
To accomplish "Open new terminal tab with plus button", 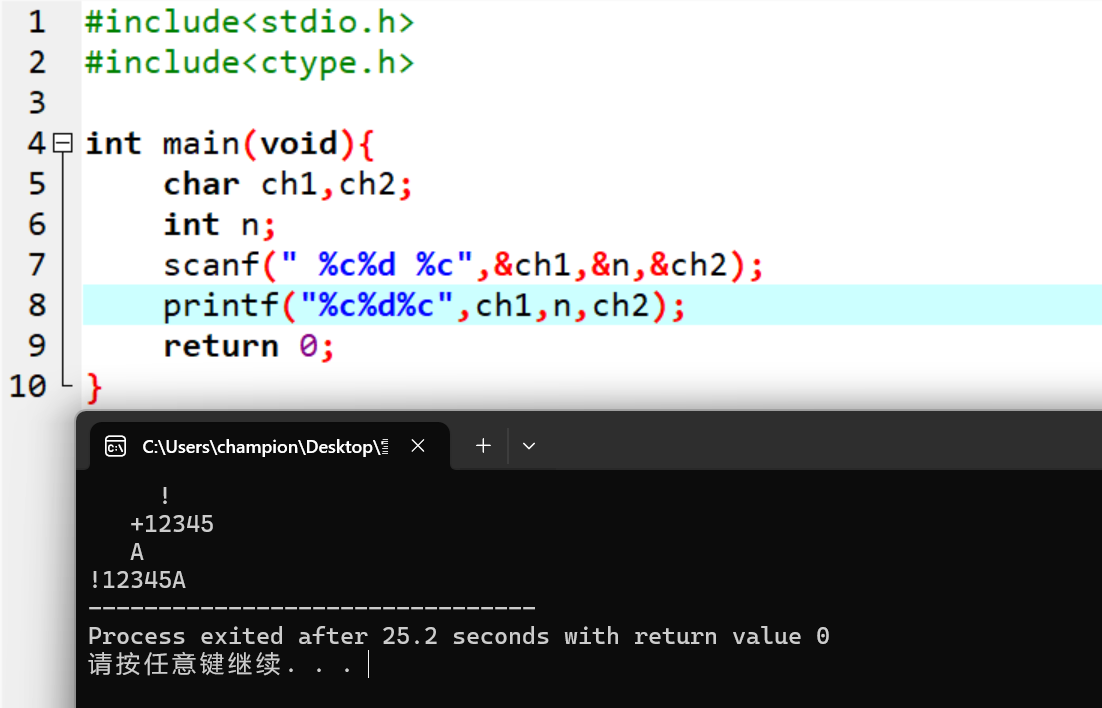I will point(483,446).
